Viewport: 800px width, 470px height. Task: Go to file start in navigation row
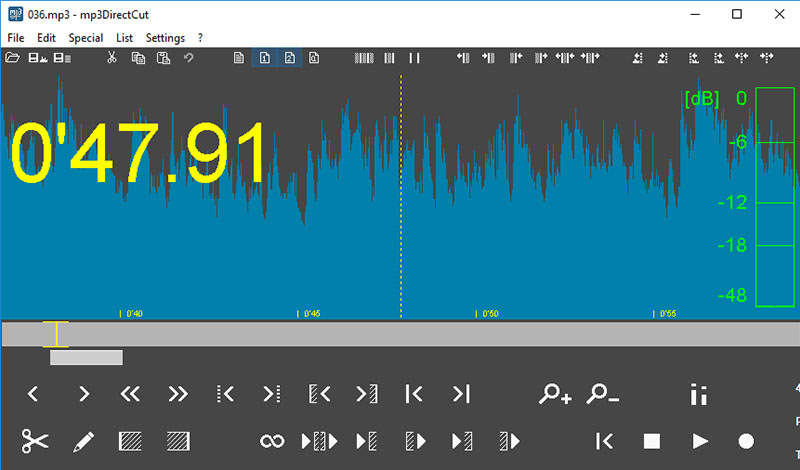pyautogui.click(x=414, y=393)
